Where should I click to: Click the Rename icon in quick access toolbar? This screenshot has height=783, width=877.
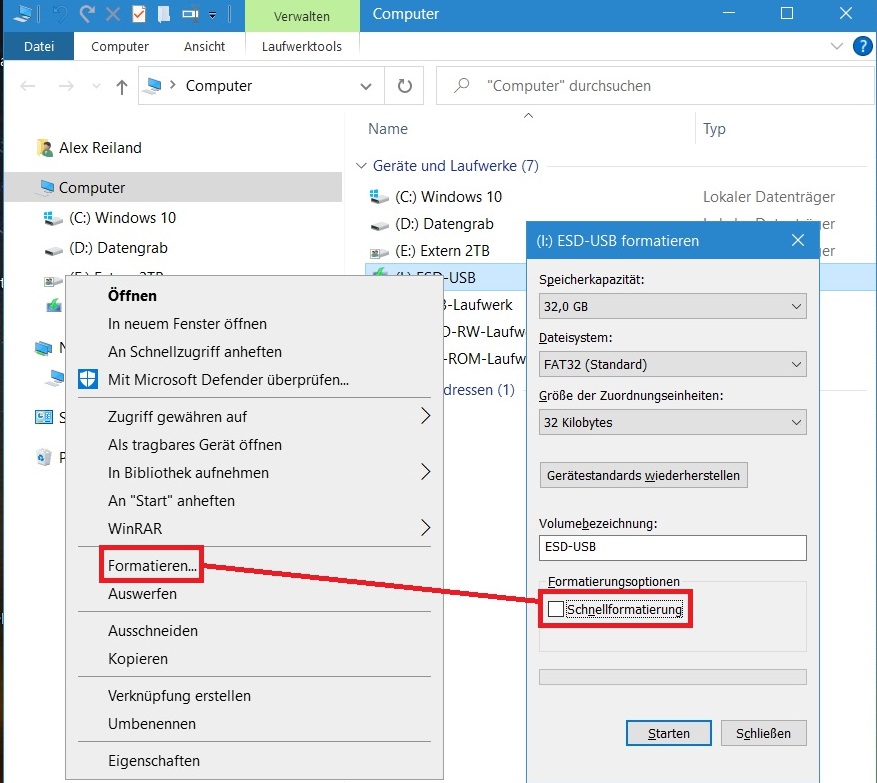pyautogui.click(x=190, y=13)
